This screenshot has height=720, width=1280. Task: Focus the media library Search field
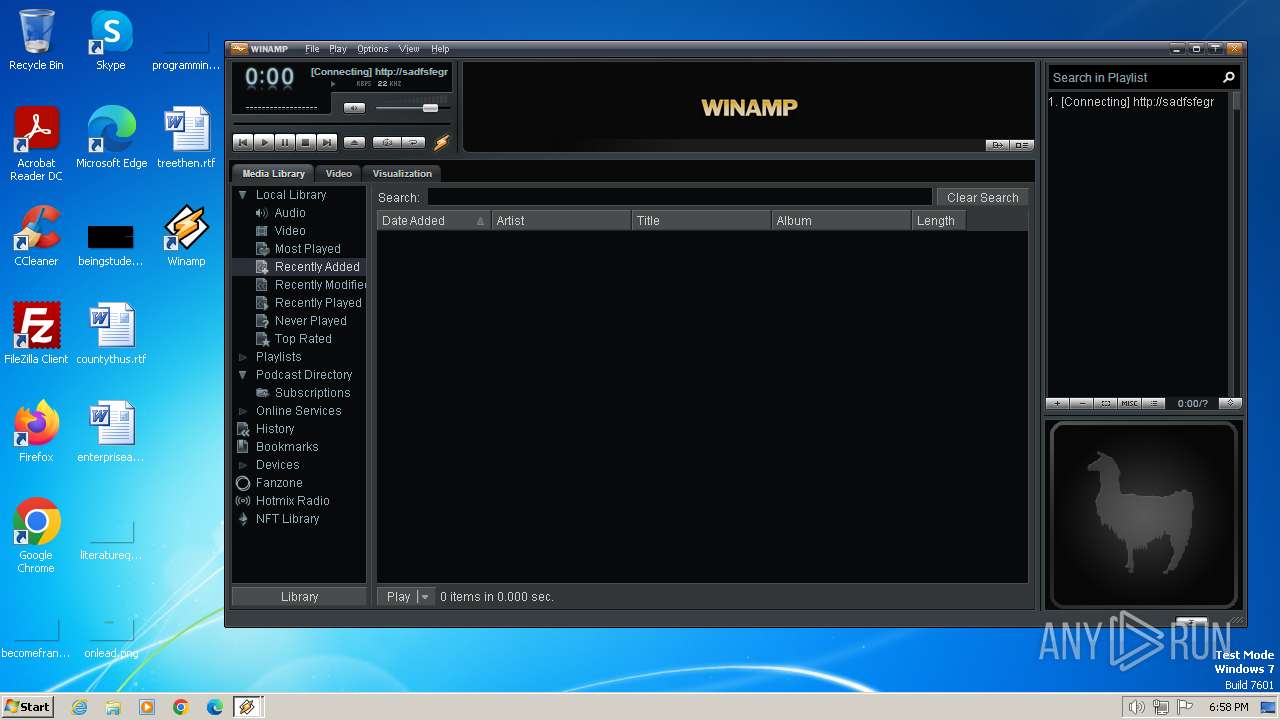[x=679, y=197]
